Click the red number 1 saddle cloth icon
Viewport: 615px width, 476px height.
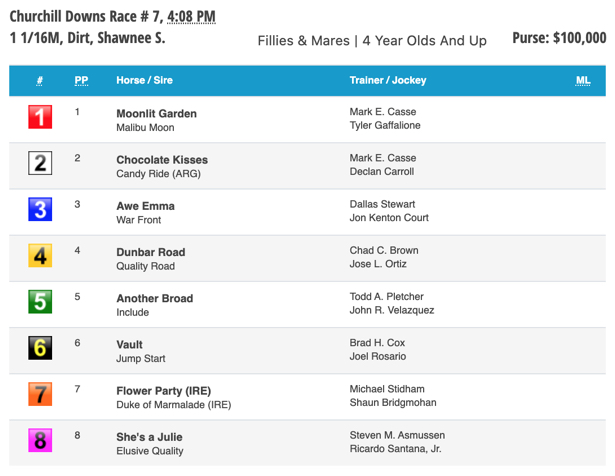(40, 117)
